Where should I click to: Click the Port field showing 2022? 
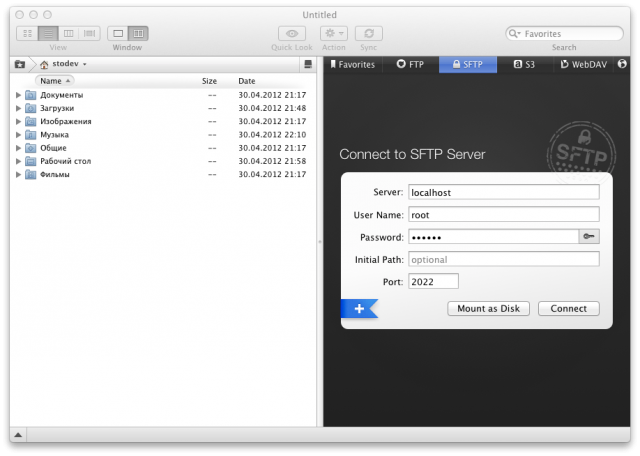tap(433, 281)
